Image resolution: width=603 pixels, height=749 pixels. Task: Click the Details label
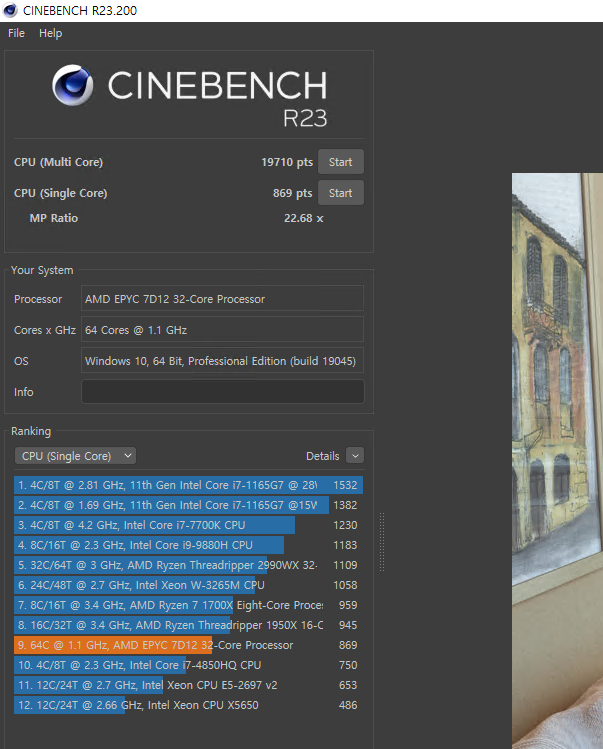pyautogui.click(x=323, y=456)
